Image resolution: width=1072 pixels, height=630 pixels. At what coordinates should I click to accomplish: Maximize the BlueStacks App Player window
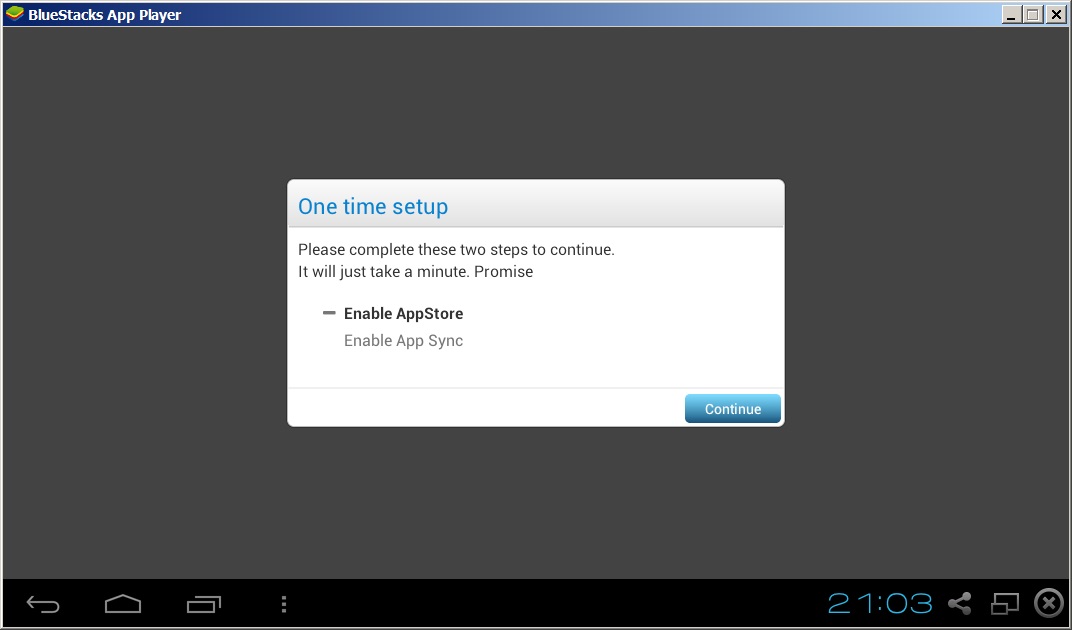[1033, 14]
